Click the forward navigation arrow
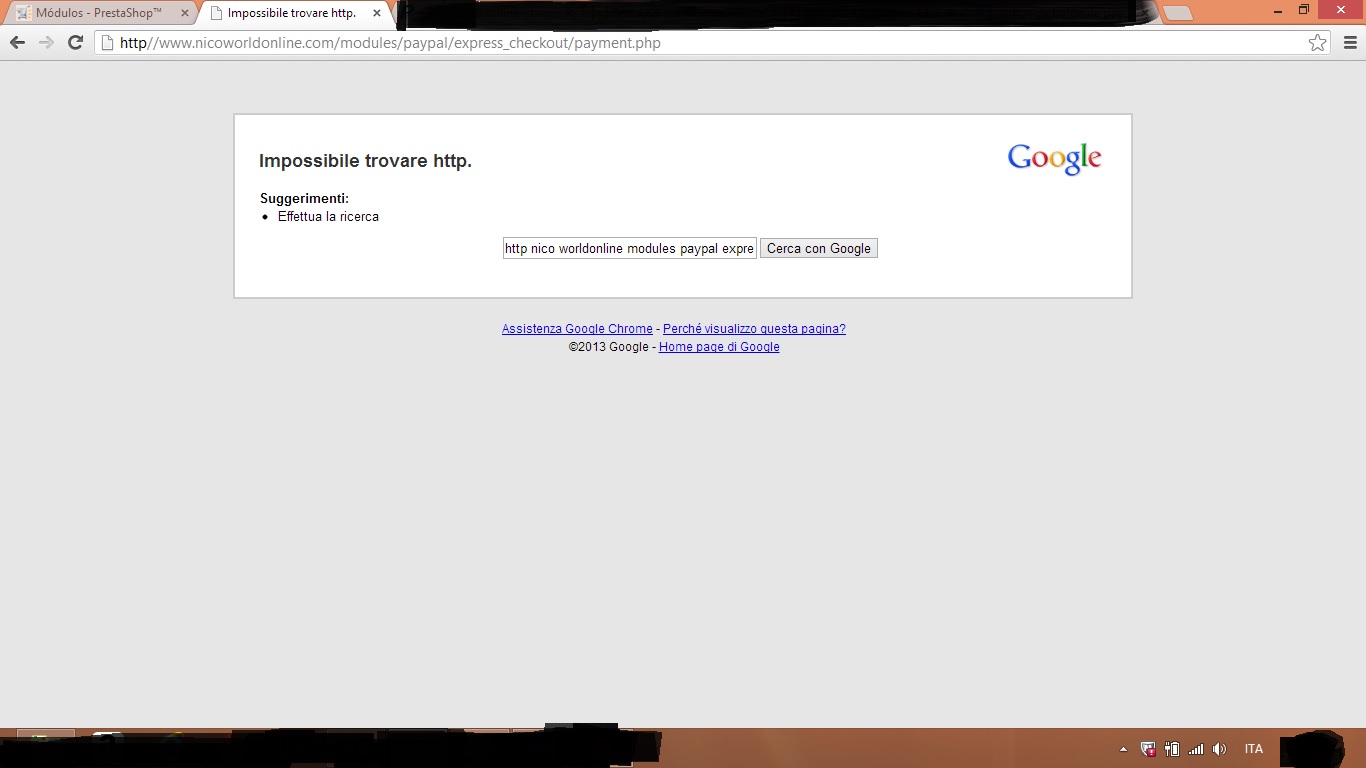 coord(46,43)
